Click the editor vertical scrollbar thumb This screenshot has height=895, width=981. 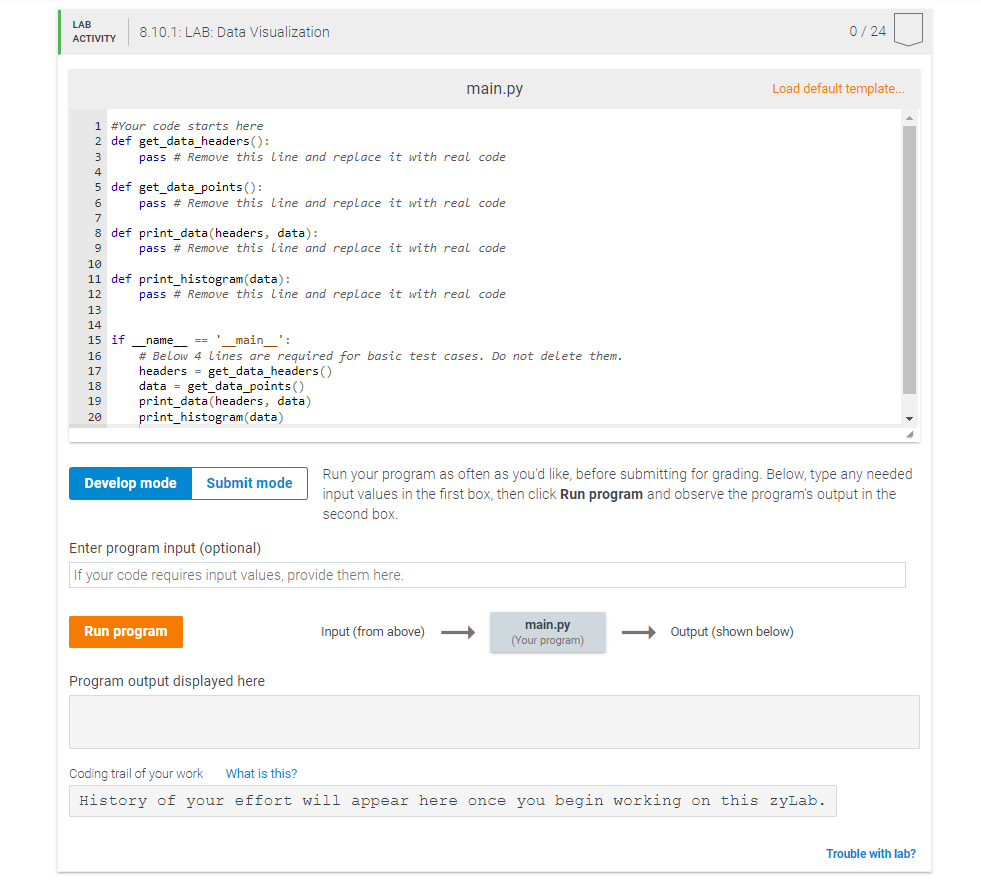(x=910, y=260)
